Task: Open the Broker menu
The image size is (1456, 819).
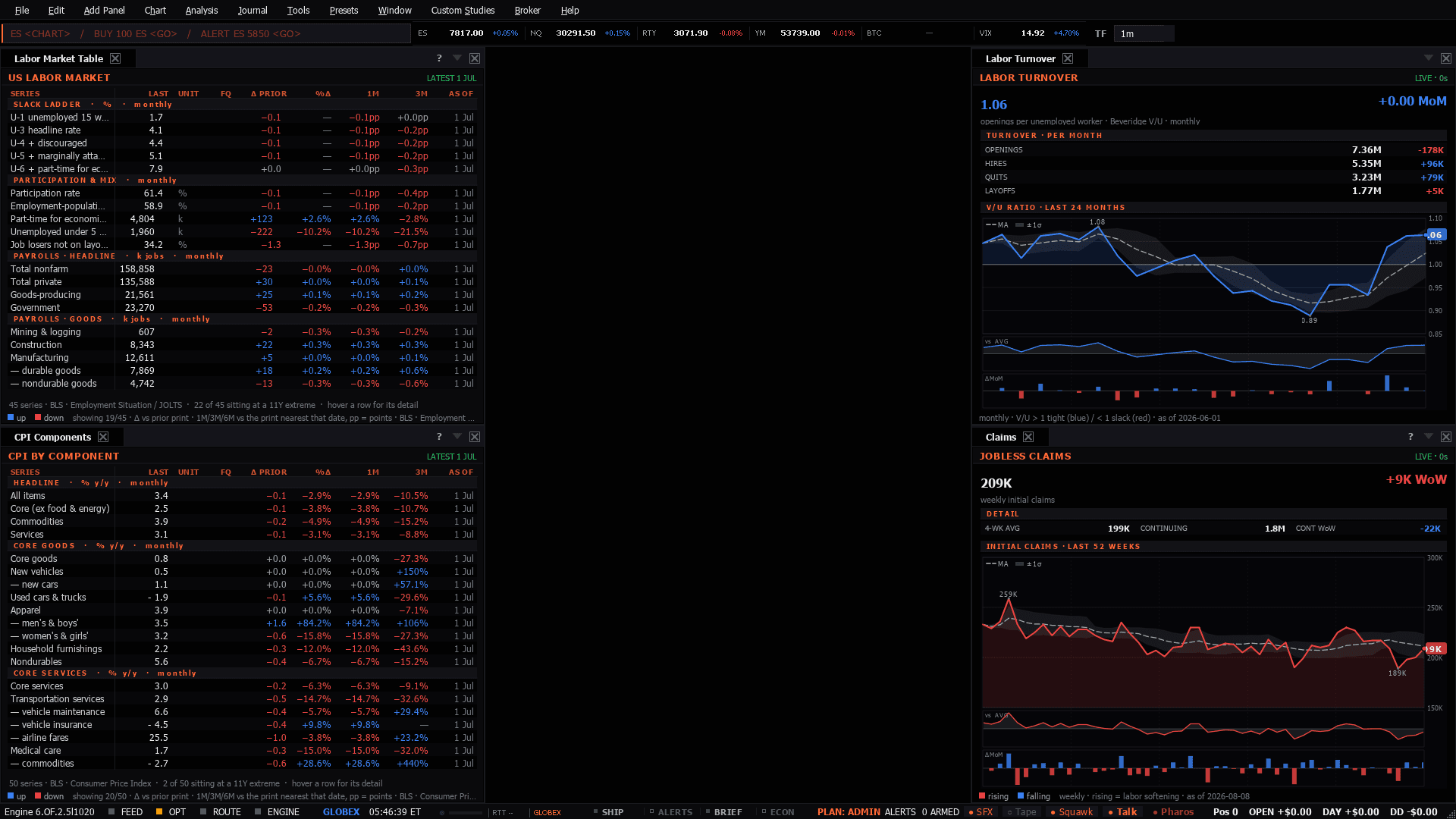Action: pyautogui.click(x=527, y=11)
